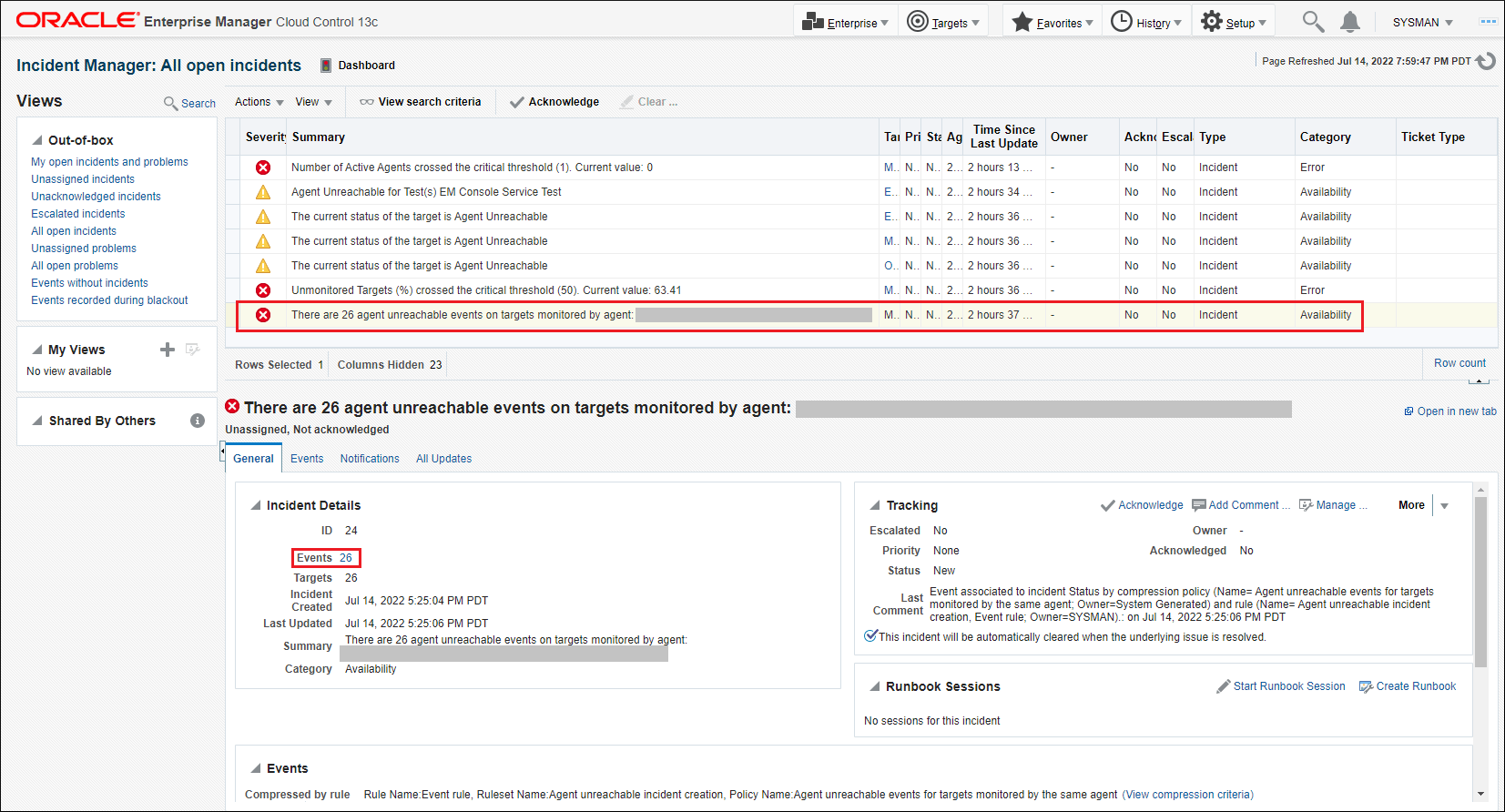Open the search magnifier icon in the header

click(1313, 21)
